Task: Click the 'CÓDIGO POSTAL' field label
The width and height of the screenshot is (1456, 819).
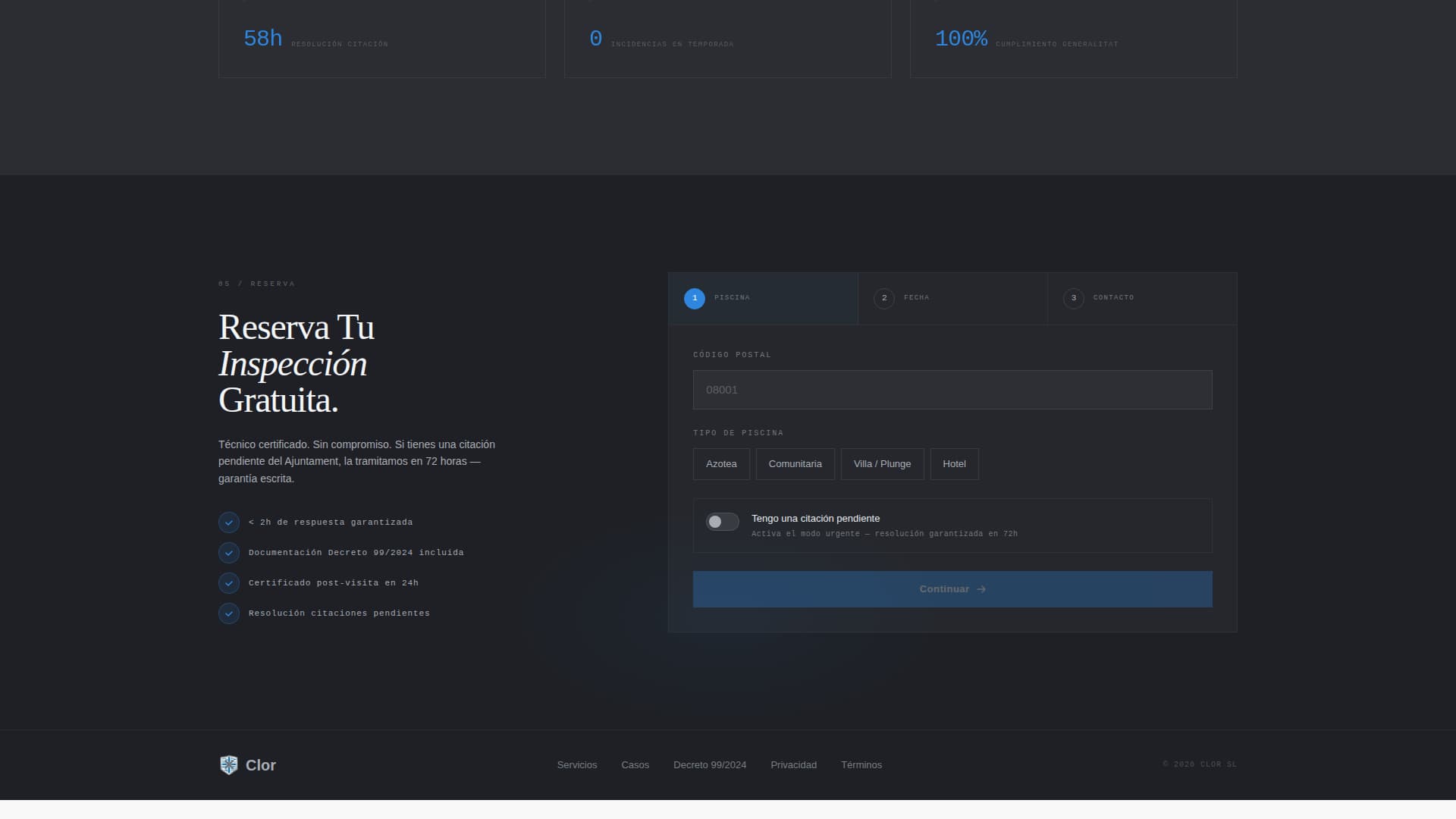Action: coord(733,355)
